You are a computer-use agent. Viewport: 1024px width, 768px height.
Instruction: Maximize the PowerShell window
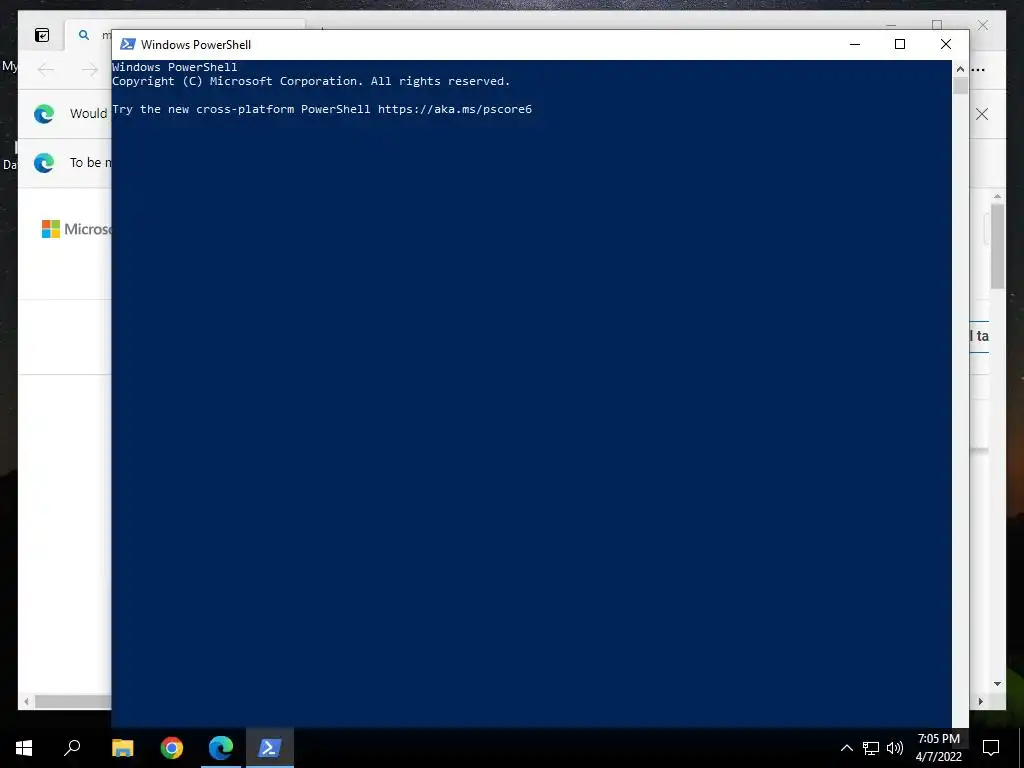click(x=900, y=44)
